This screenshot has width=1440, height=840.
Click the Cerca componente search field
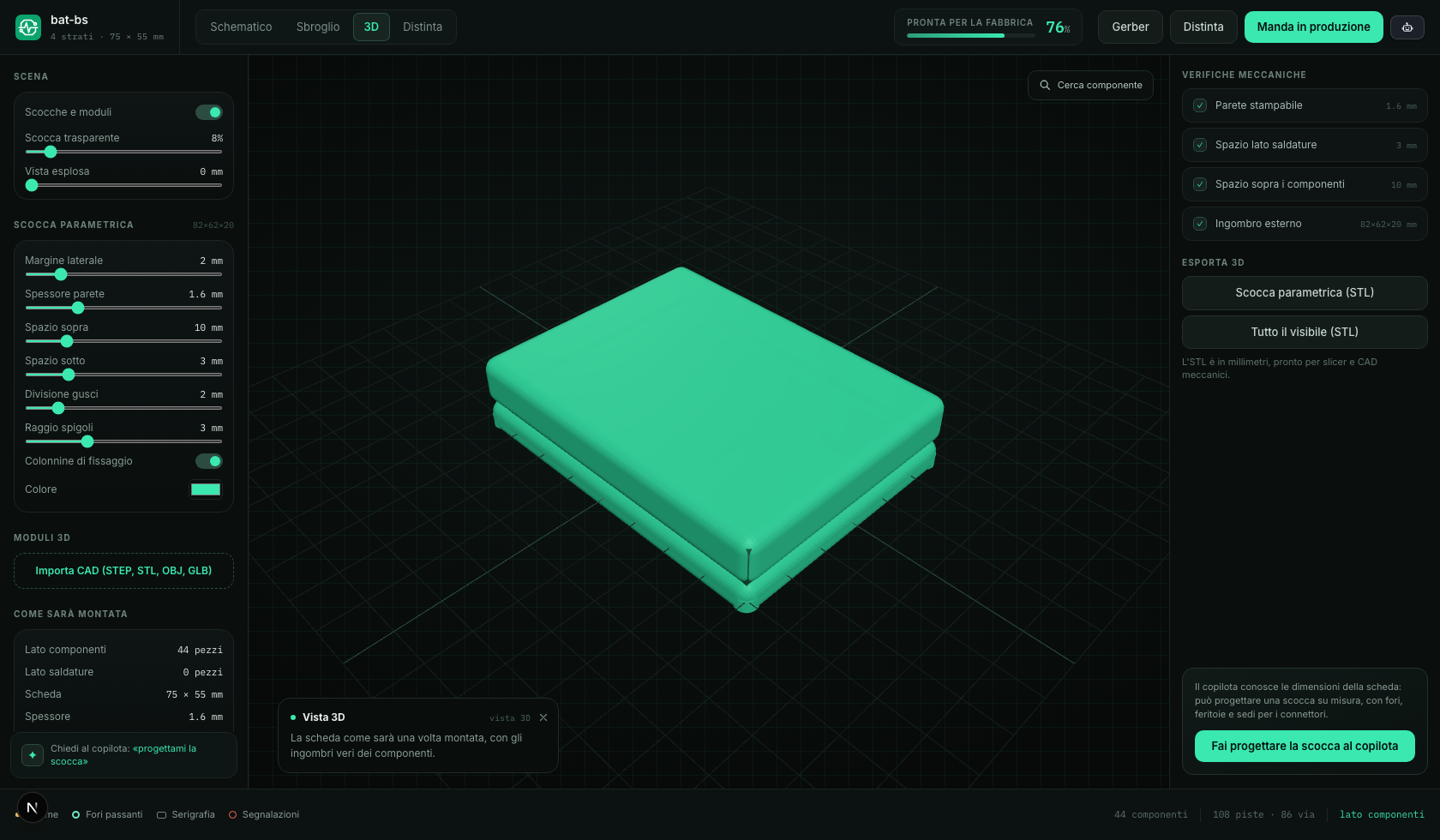(x=1090, y=85)
